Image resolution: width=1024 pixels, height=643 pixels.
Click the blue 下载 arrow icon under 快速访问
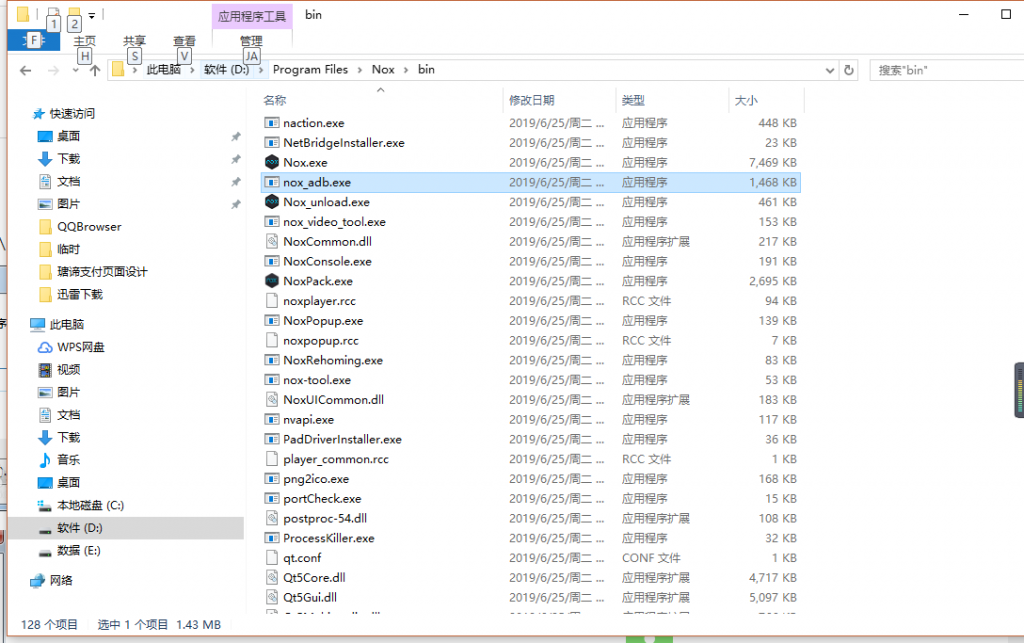44,159
